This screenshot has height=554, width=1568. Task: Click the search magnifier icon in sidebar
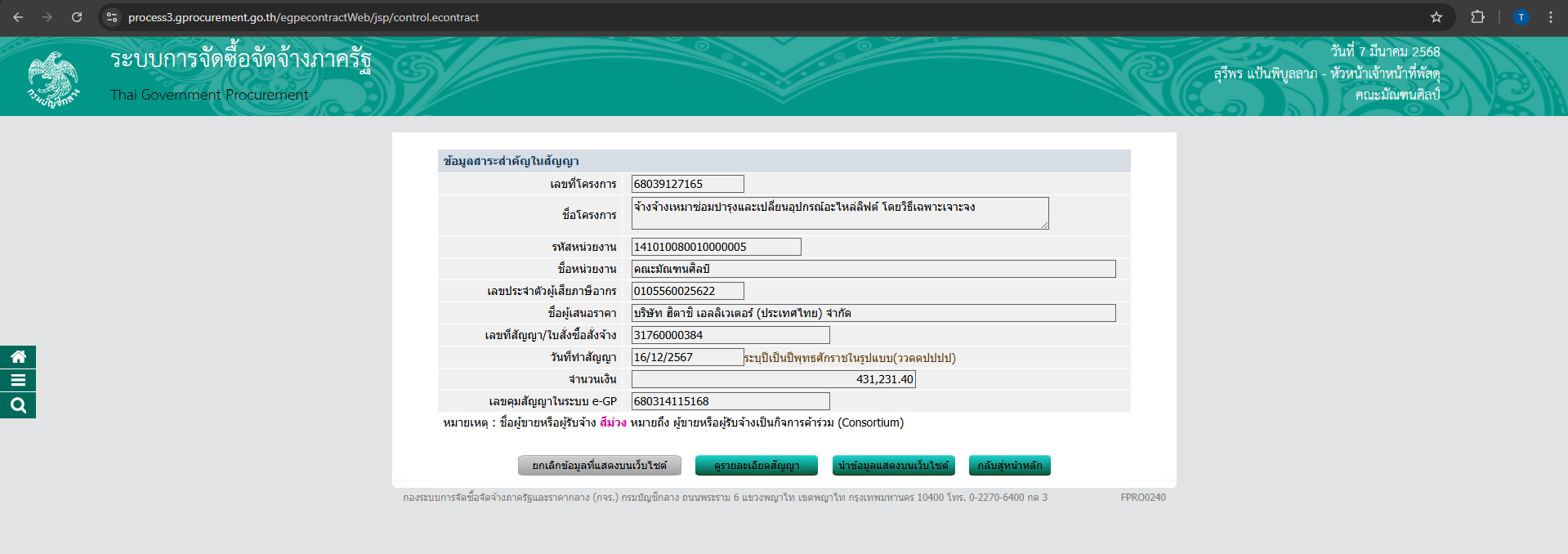[18, 405]
